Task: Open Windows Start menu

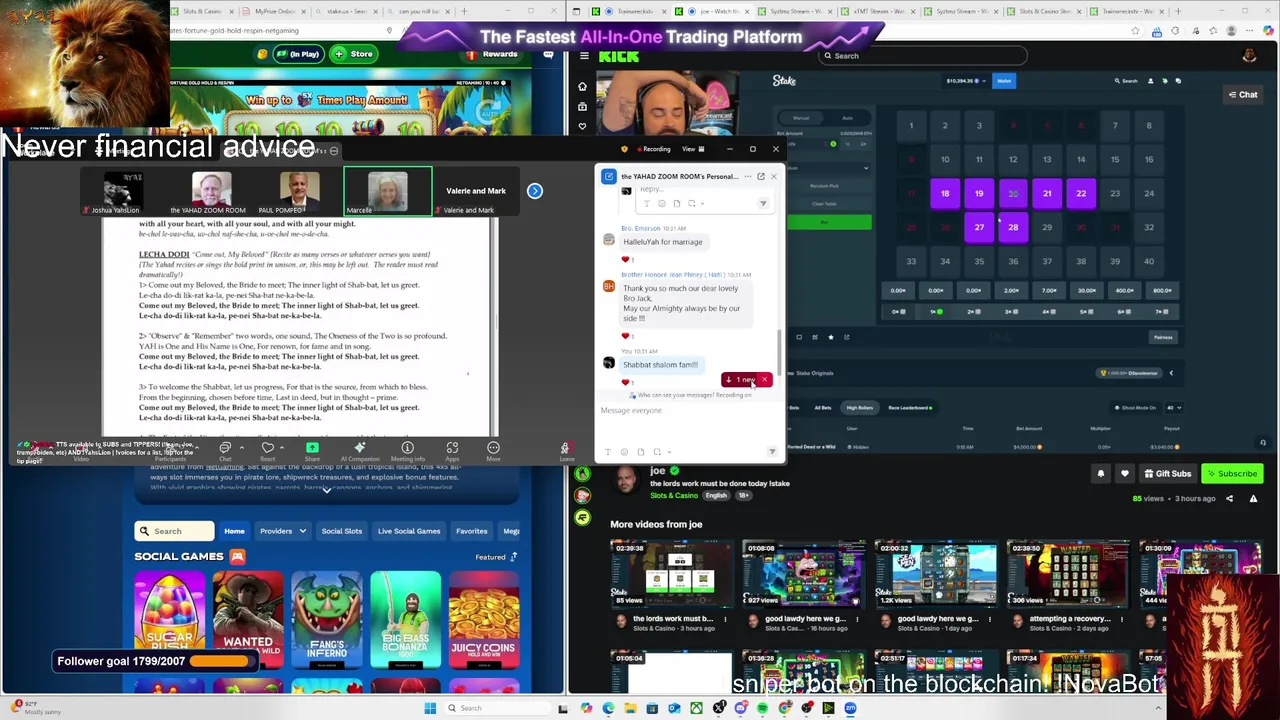Action: pyautogui.click(x=430, y=708)
